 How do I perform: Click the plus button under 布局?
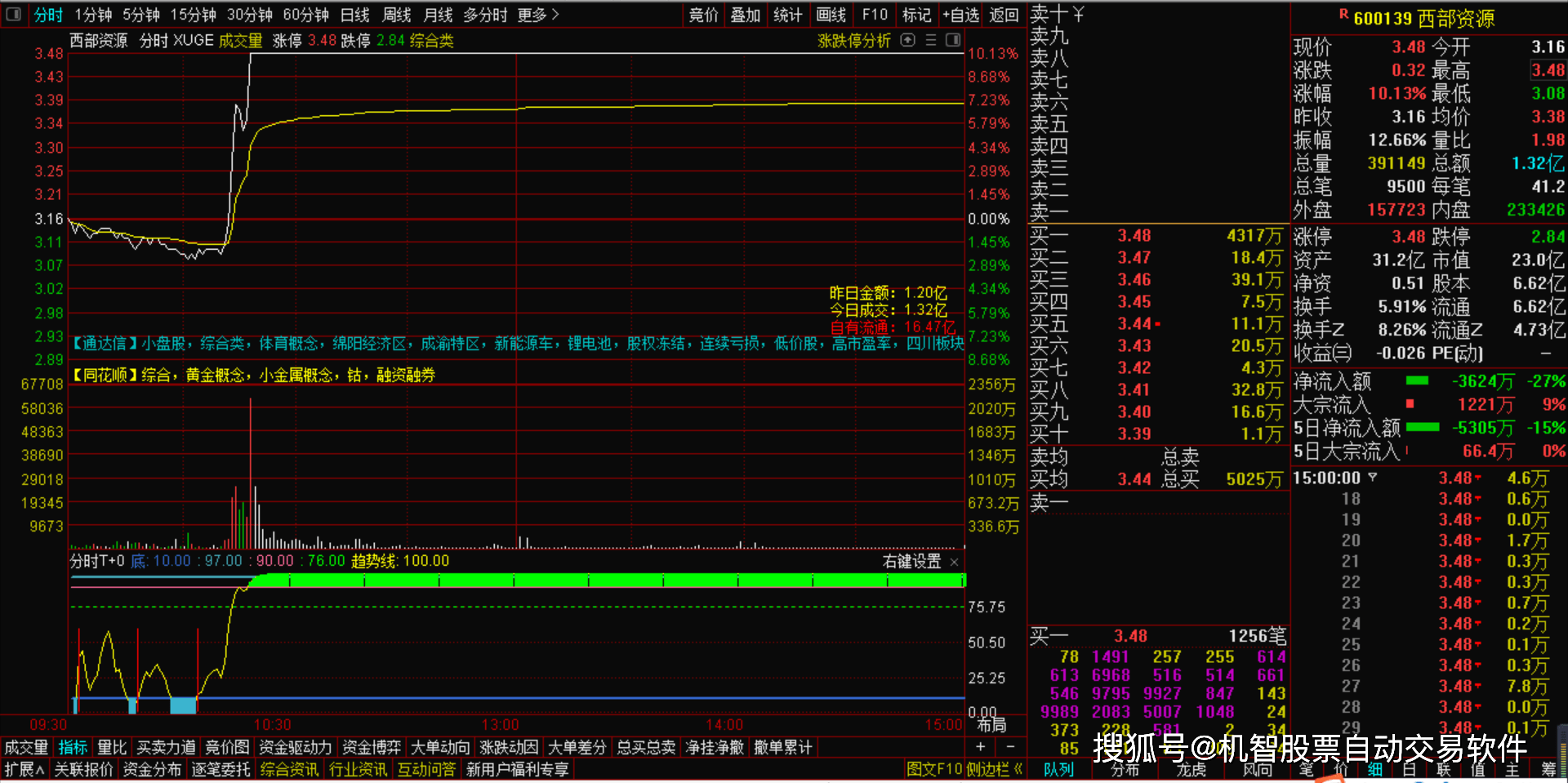[980, 746]
